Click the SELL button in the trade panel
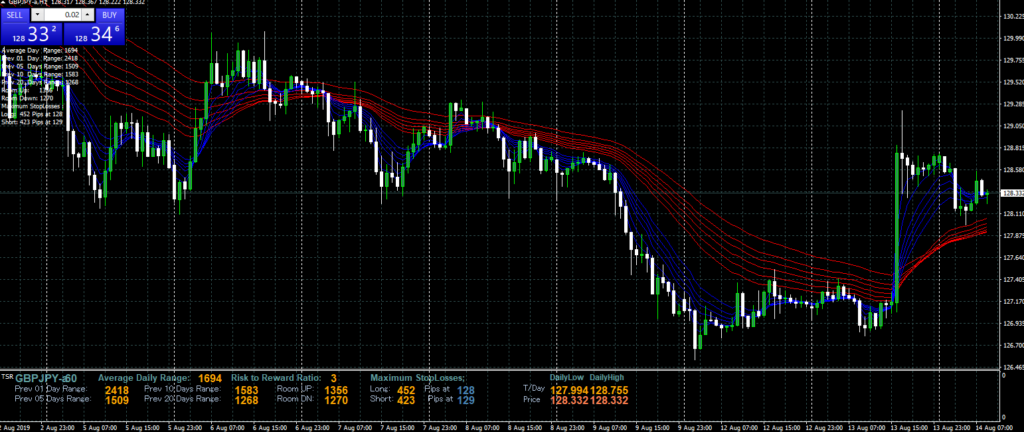Viewport: 1024px width, 432px height. (x=15, y=16)
